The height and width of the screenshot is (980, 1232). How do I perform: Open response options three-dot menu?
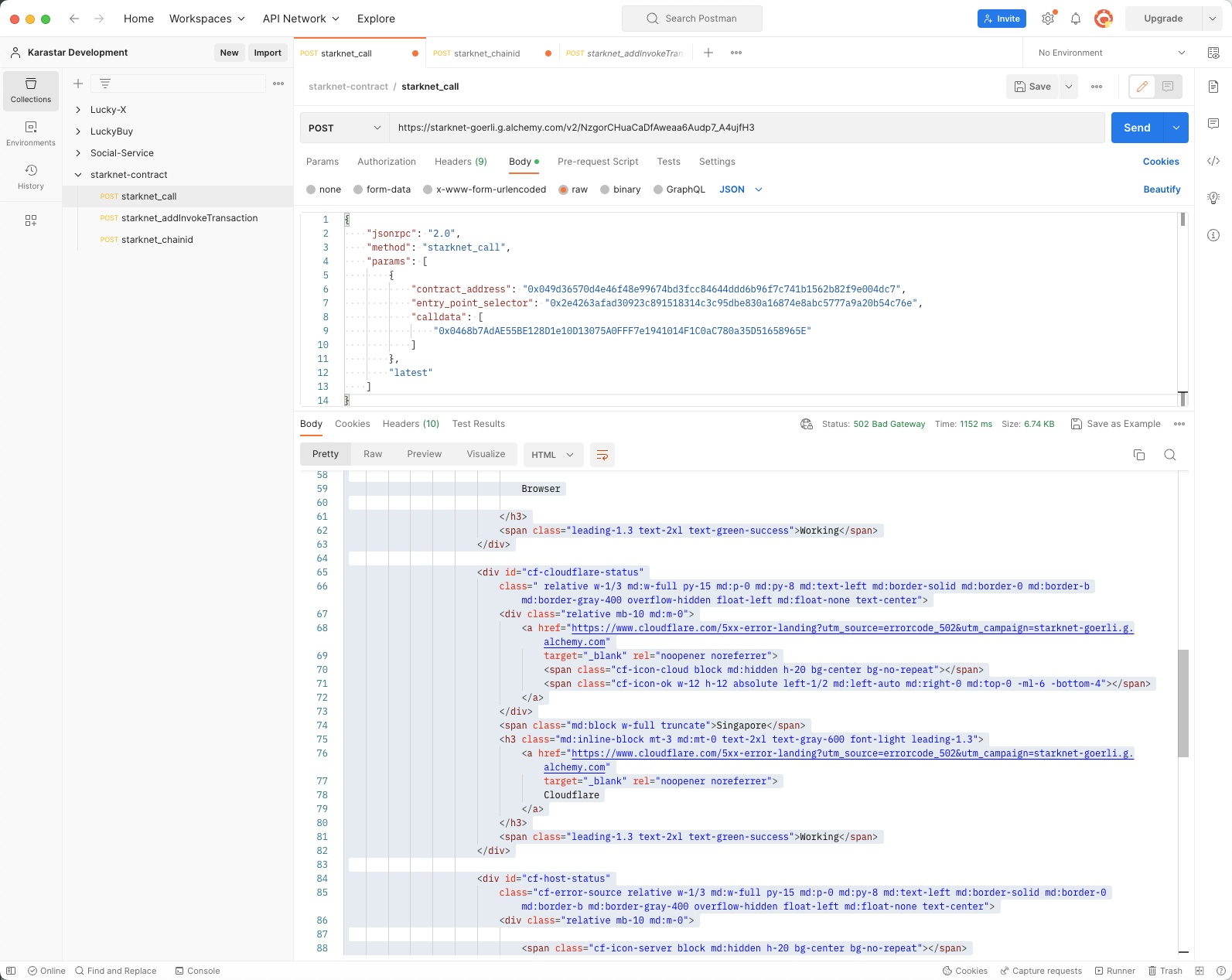coord(1179,424)
